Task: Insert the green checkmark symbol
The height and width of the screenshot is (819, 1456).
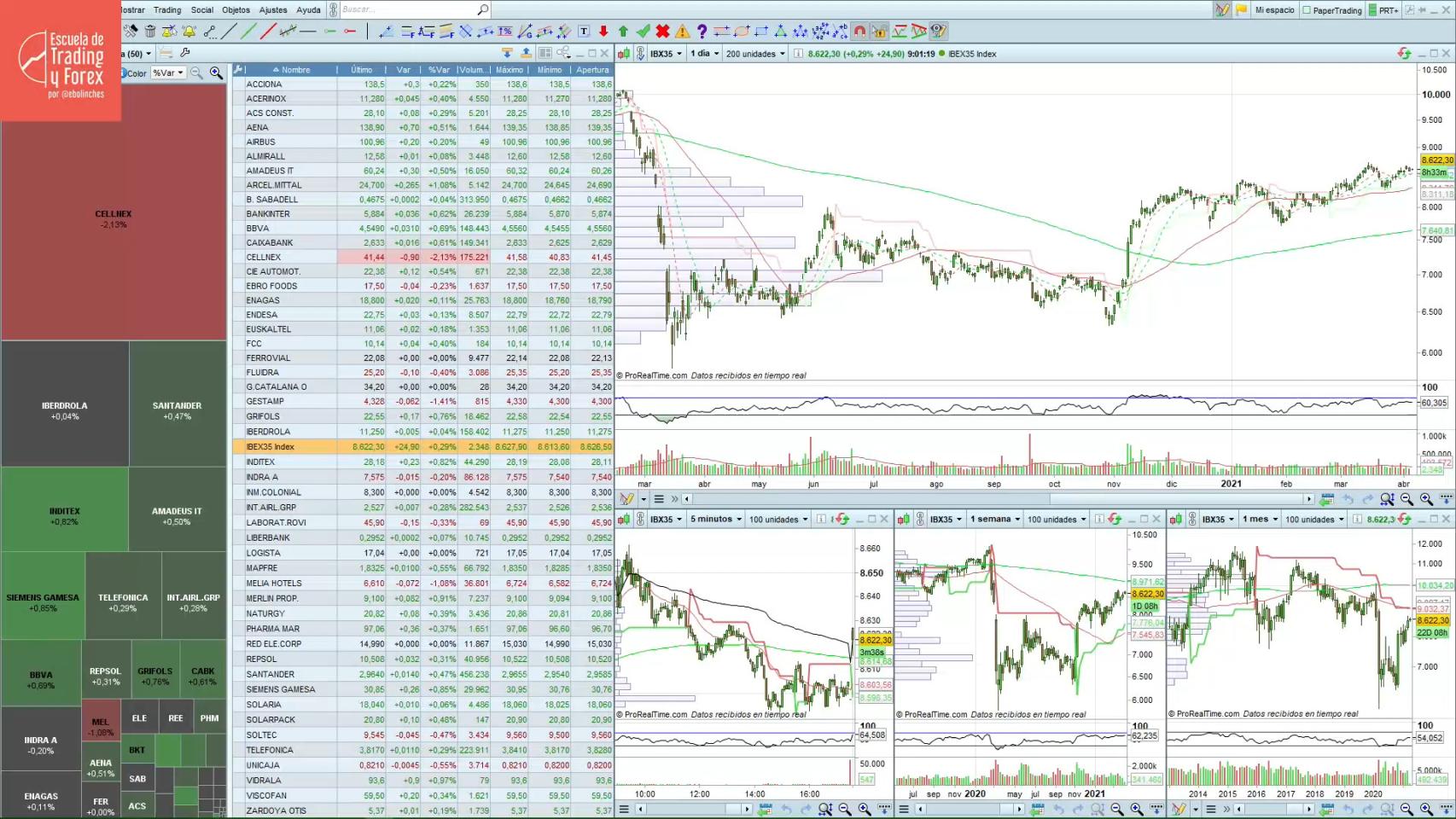Action: 643,32
